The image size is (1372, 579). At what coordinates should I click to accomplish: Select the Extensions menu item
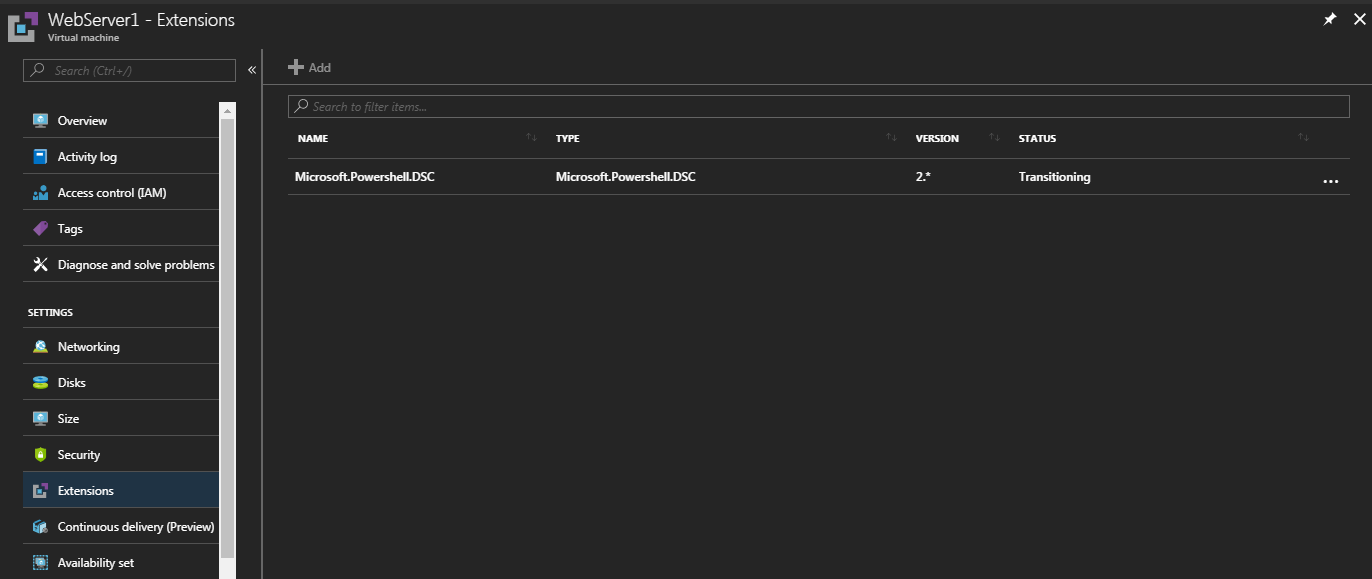(x=121, y=490)
